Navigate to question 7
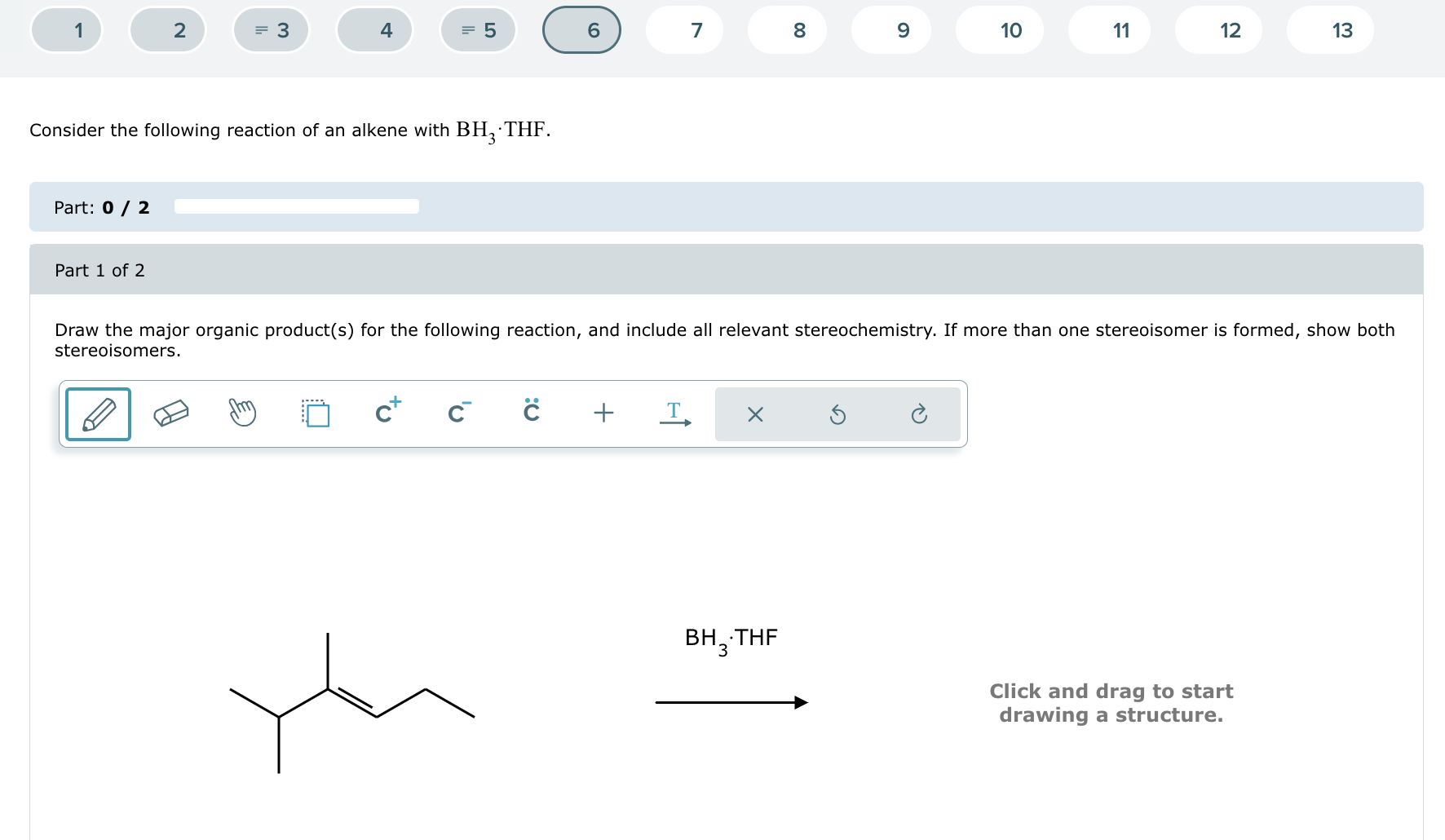1445x840 pixels. pos(685,30)
